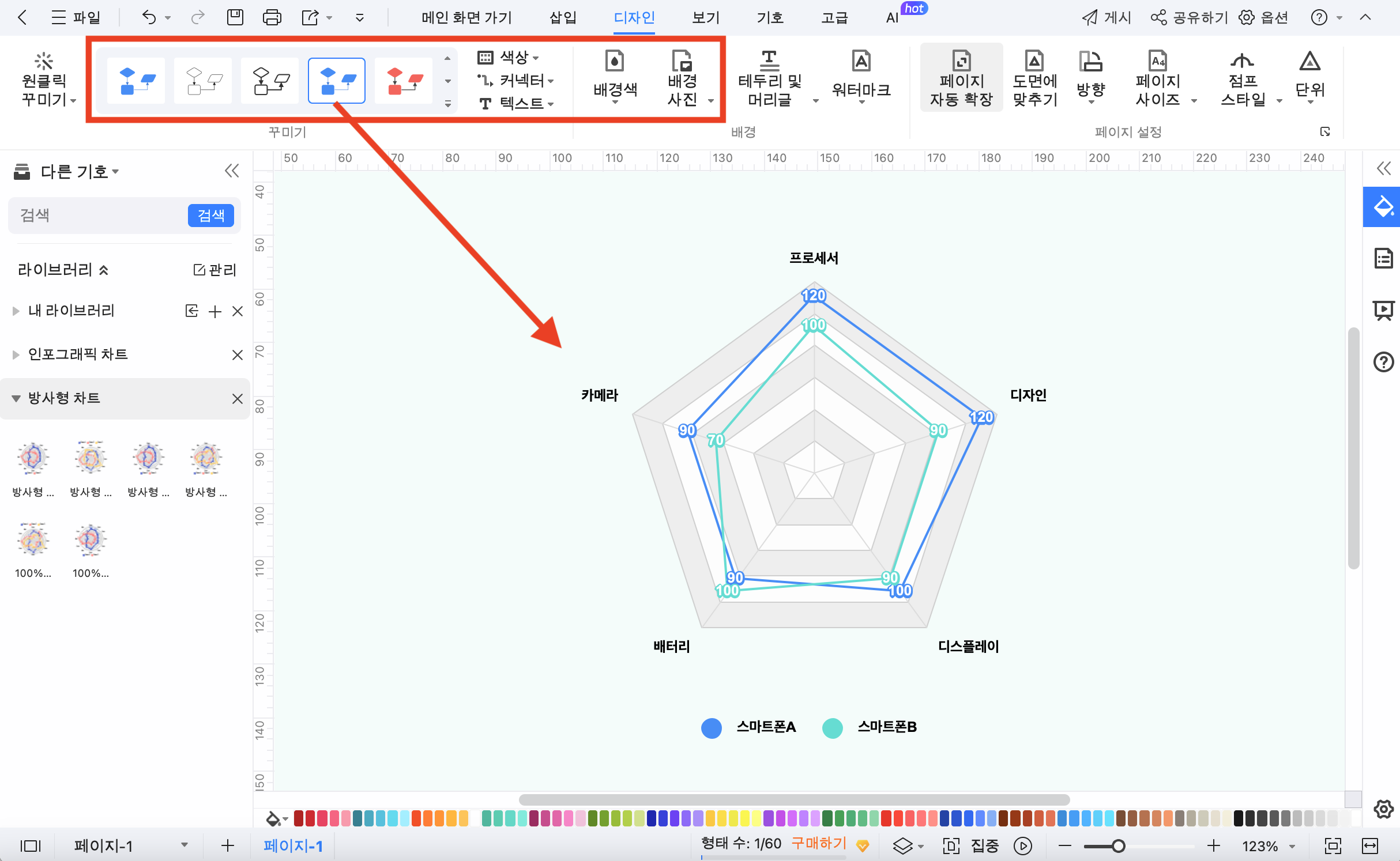Click 도면에 맞추기 fit to drawing
Image resolution: width=1400 pixels, height=861 pixels.
[x=1034, y=78]
